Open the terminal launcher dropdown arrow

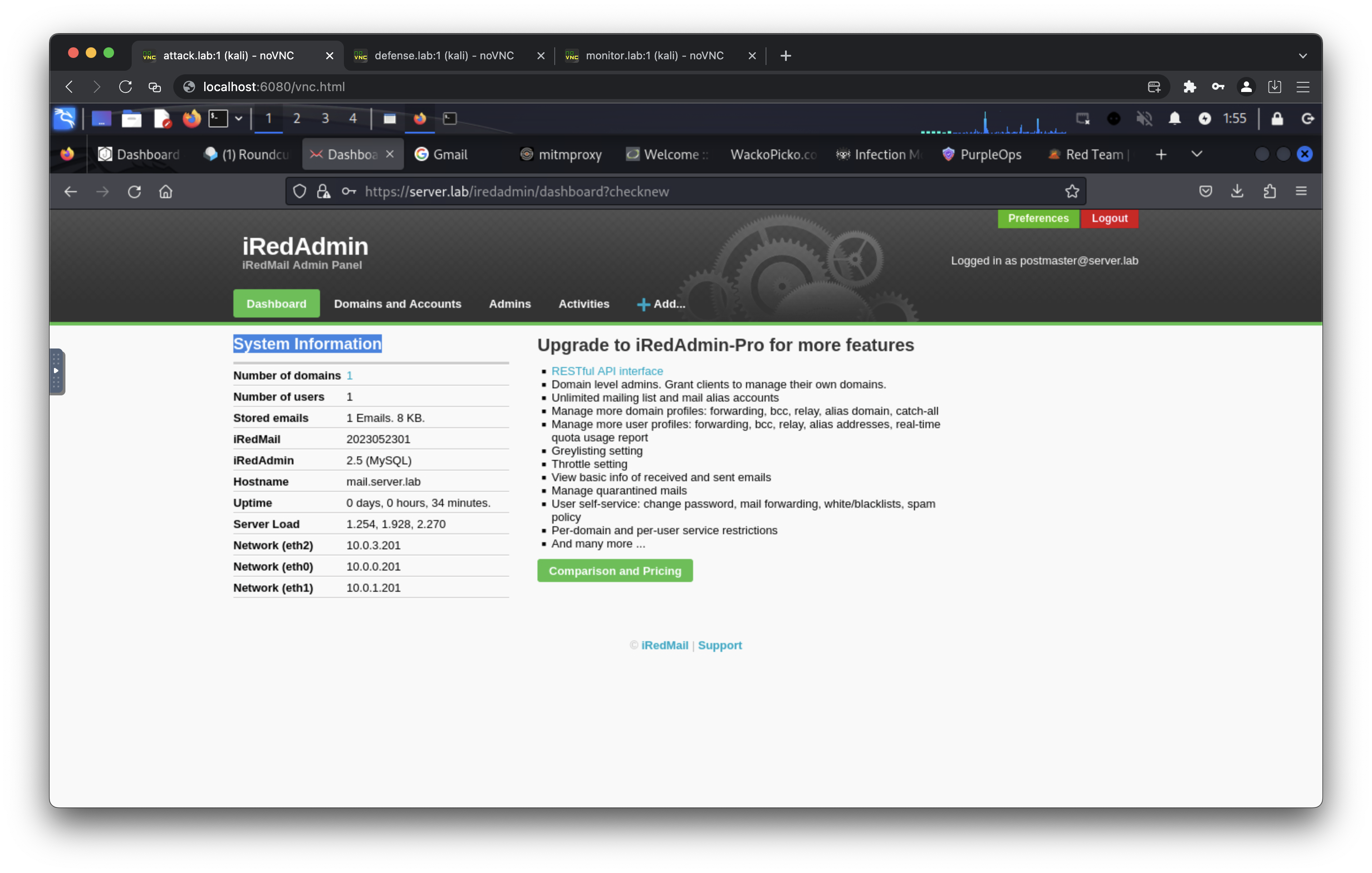tap(239, 119)
